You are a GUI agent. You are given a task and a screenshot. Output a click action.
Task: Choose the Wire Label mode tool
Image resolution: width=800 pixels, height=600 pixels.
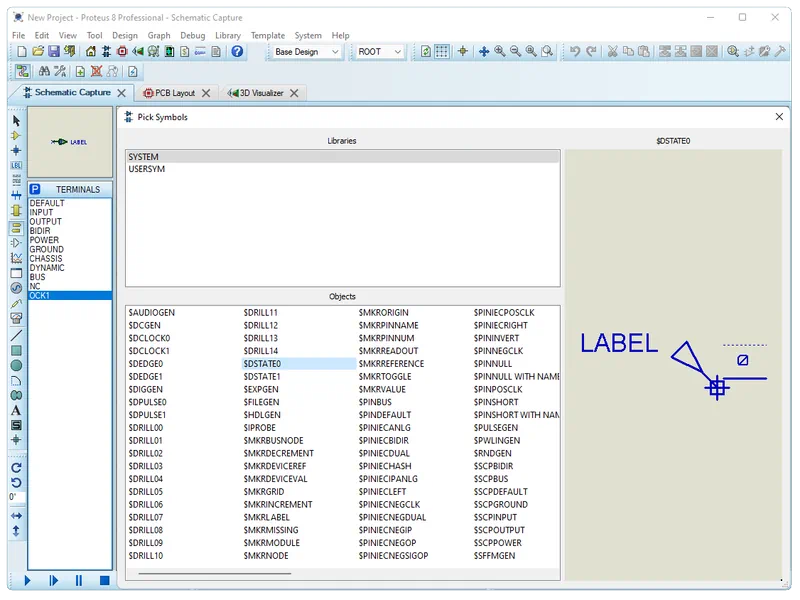[x=16, y=165]
